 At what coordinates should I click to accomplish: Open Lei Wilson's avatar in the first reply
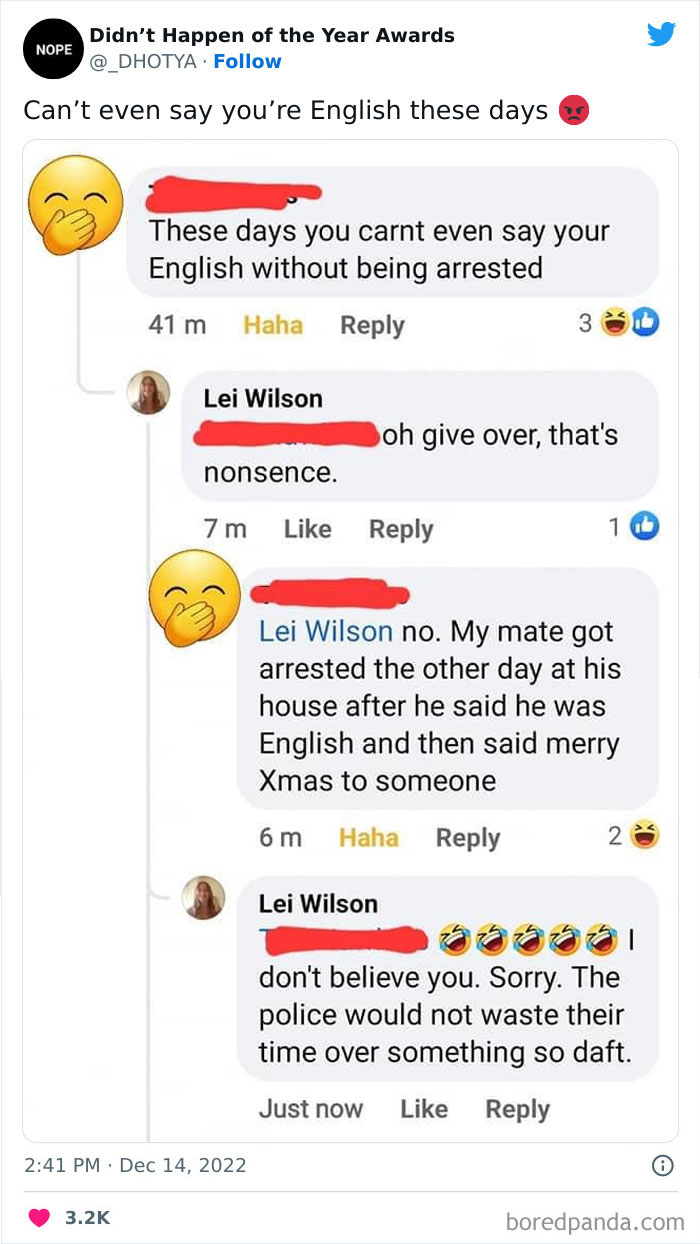point(149,393)
